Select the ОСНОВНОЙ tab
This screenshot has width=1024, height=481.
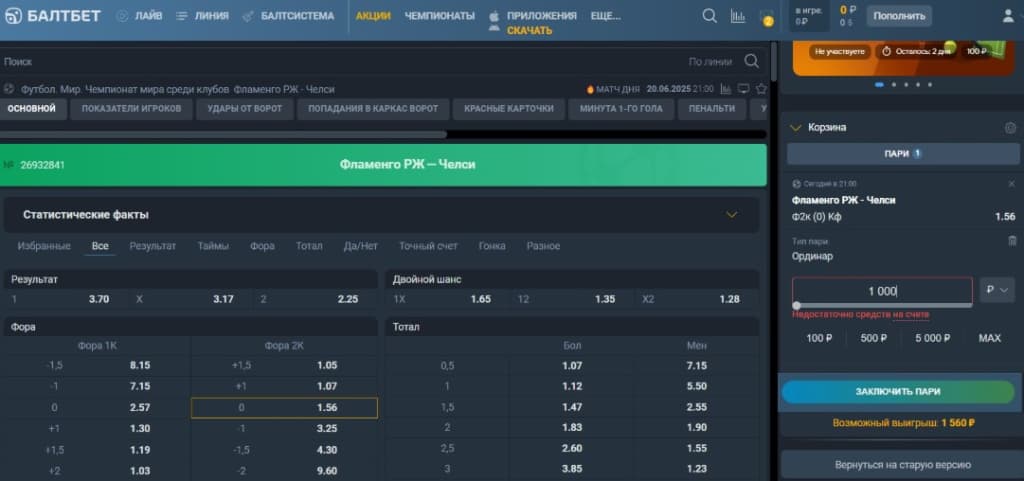(32, 109)
